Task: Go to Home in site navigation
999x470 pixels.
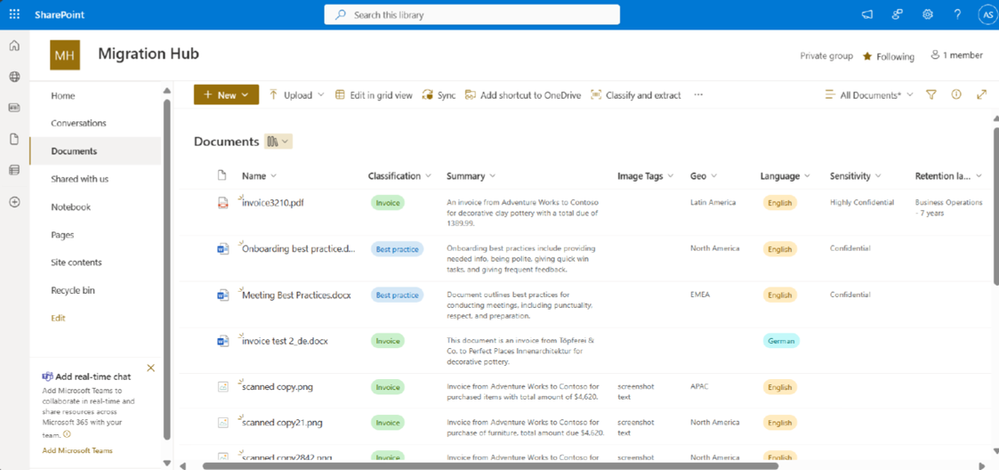Action: 63,96
